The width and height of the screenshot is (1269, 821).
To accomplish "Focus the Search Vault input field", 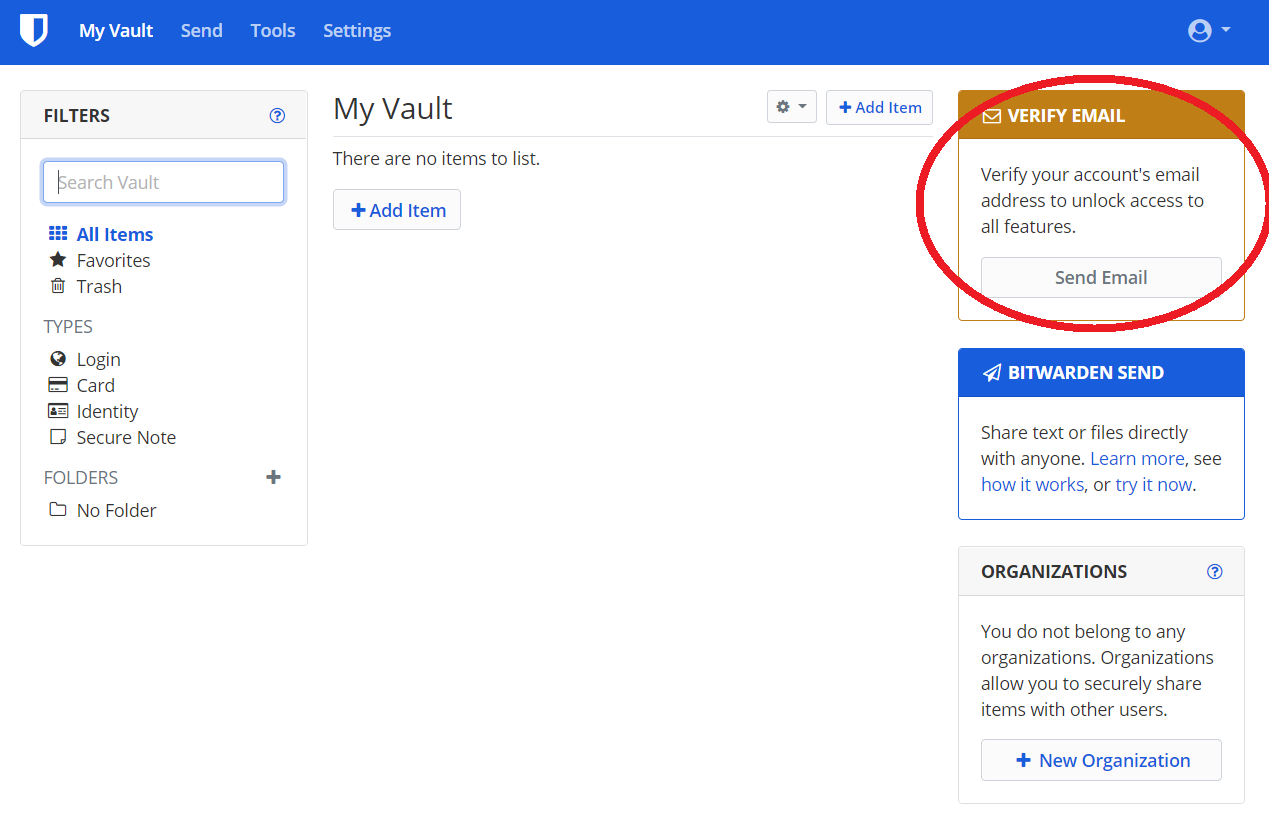I will pos(163,182).
